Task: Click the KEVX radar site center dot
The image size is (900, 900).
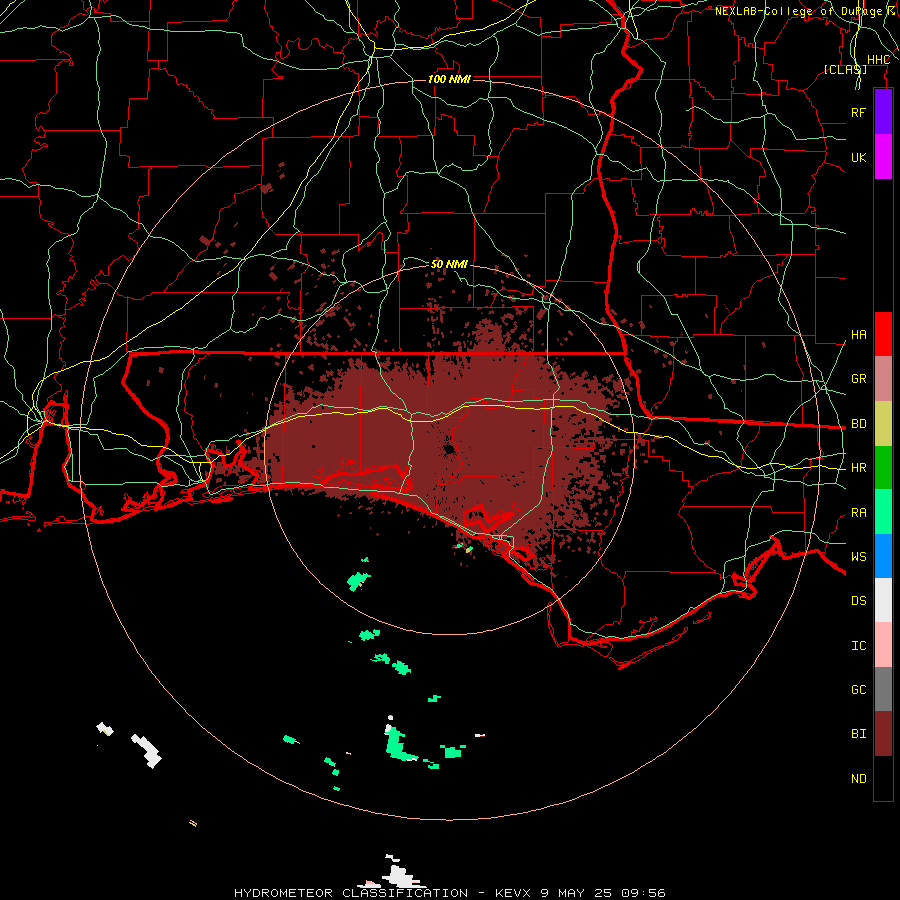Action: (x=449, y=449)
